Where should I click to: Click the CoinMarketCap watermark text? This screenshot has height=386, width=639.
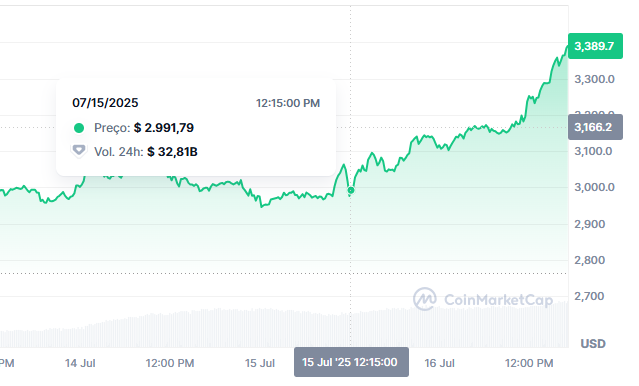[498, 300]
